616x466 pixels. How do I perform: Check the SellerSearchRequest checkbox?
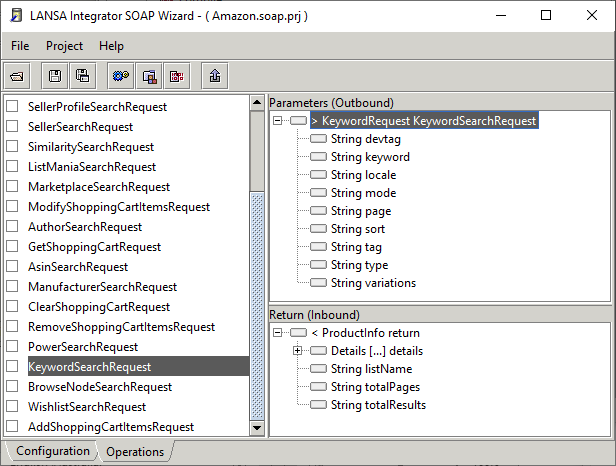pyautogui.click(x=12, y=126)
